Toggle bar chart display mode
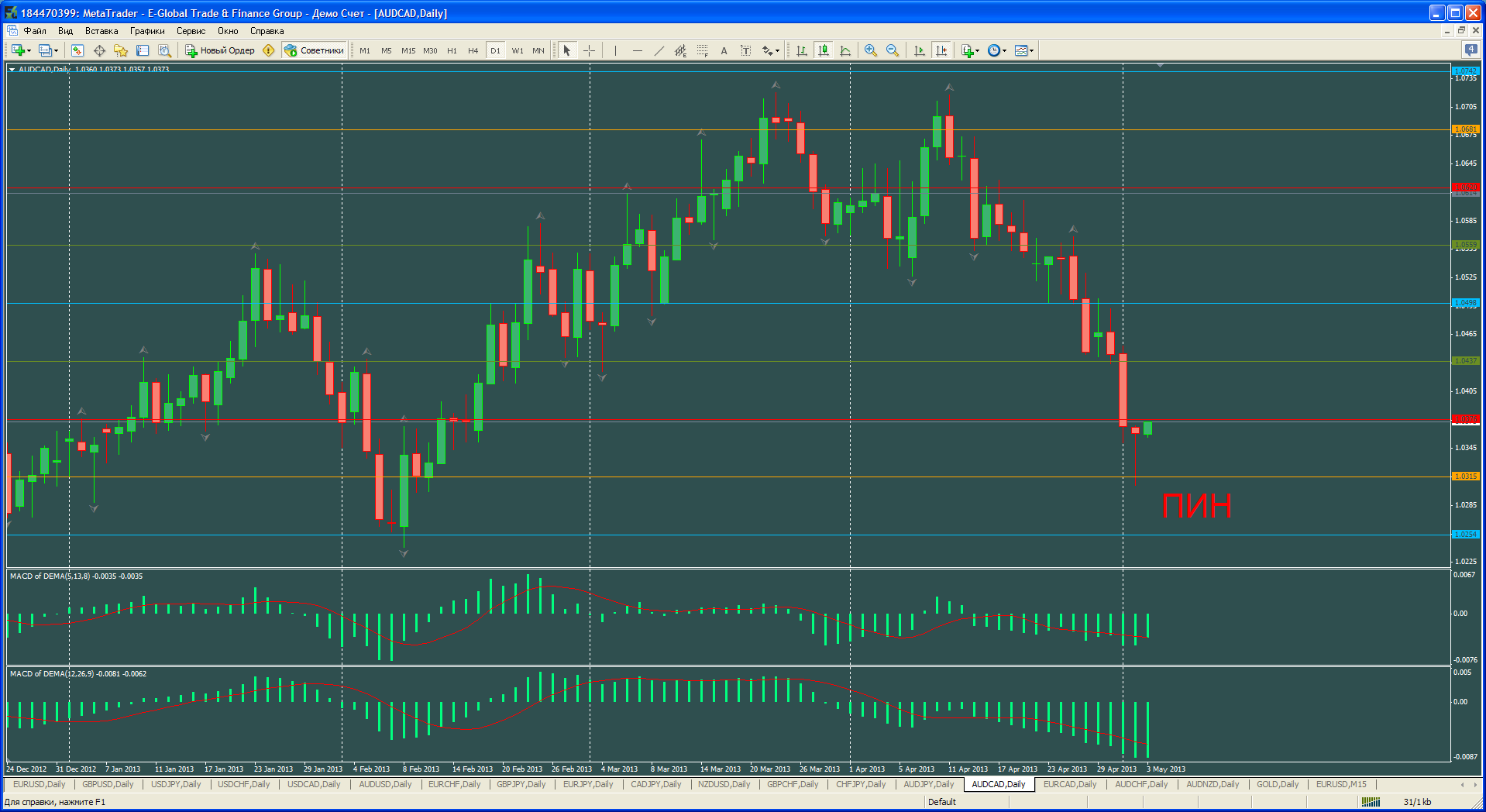This screenshot has width=1486, height=812. [x=801, y=50]
